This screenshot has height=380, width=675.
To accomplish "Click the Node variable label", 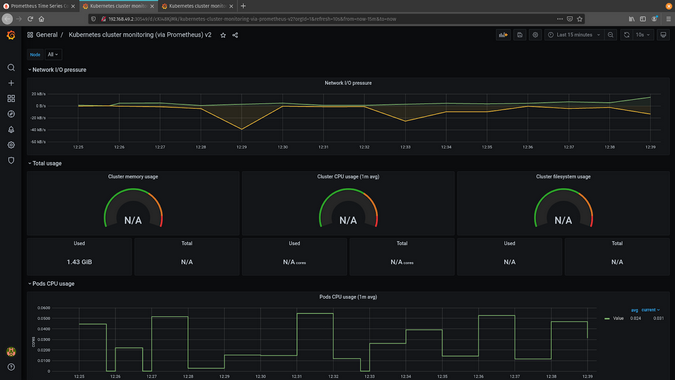I will coord(35,55).
